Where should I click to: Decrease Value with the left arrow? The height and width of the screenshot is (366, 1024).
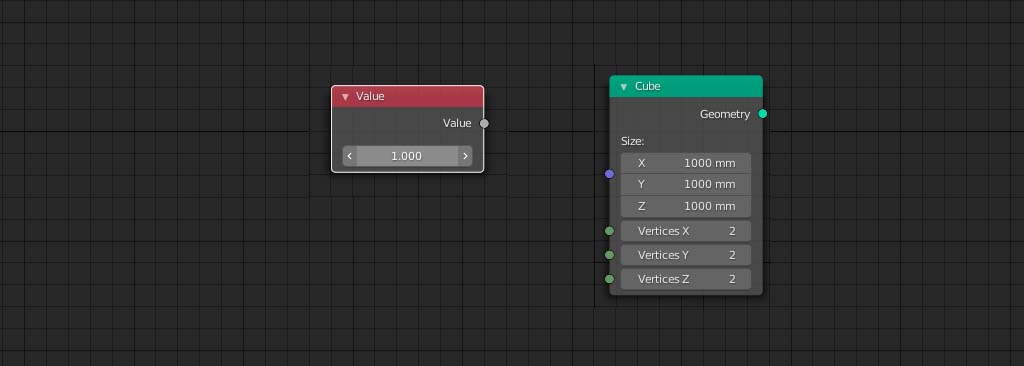350,156
